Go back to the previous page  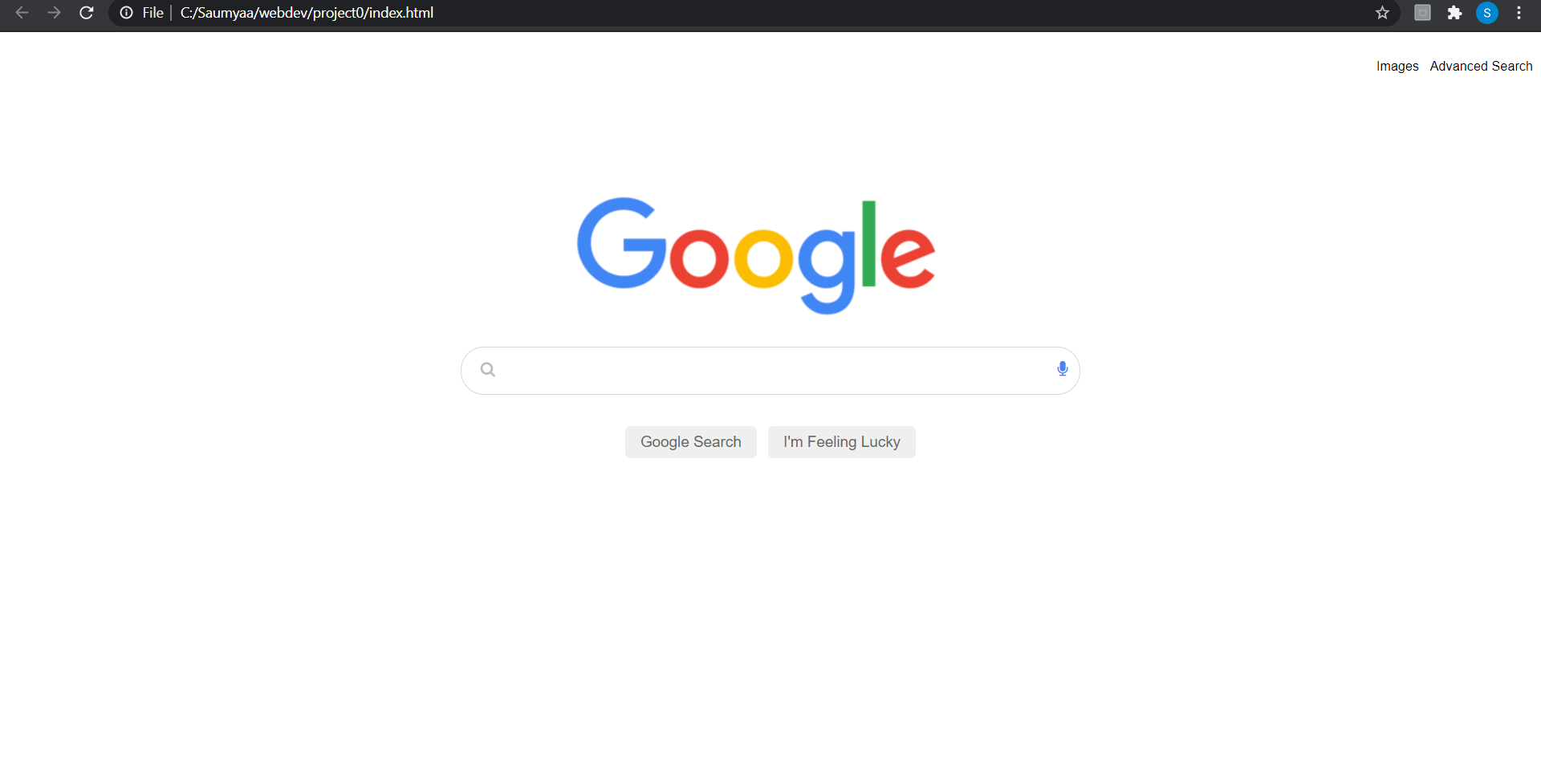(x=22, y=13)
